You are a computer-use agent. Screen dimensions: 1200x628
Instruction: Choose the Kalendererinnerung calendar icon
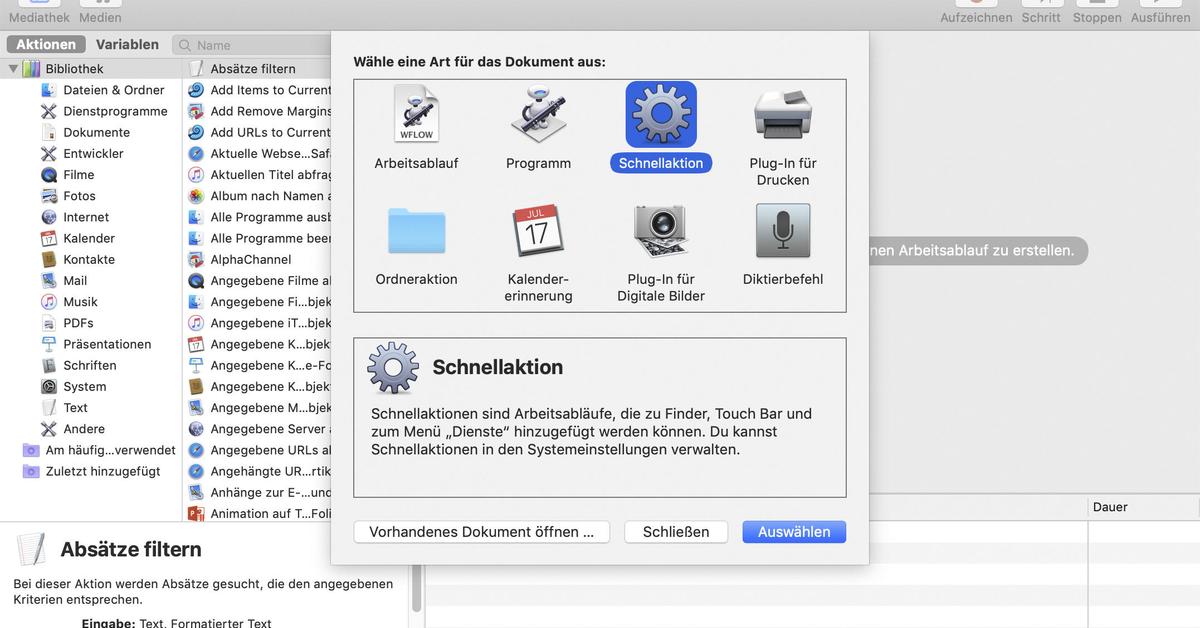pos(538,231)
